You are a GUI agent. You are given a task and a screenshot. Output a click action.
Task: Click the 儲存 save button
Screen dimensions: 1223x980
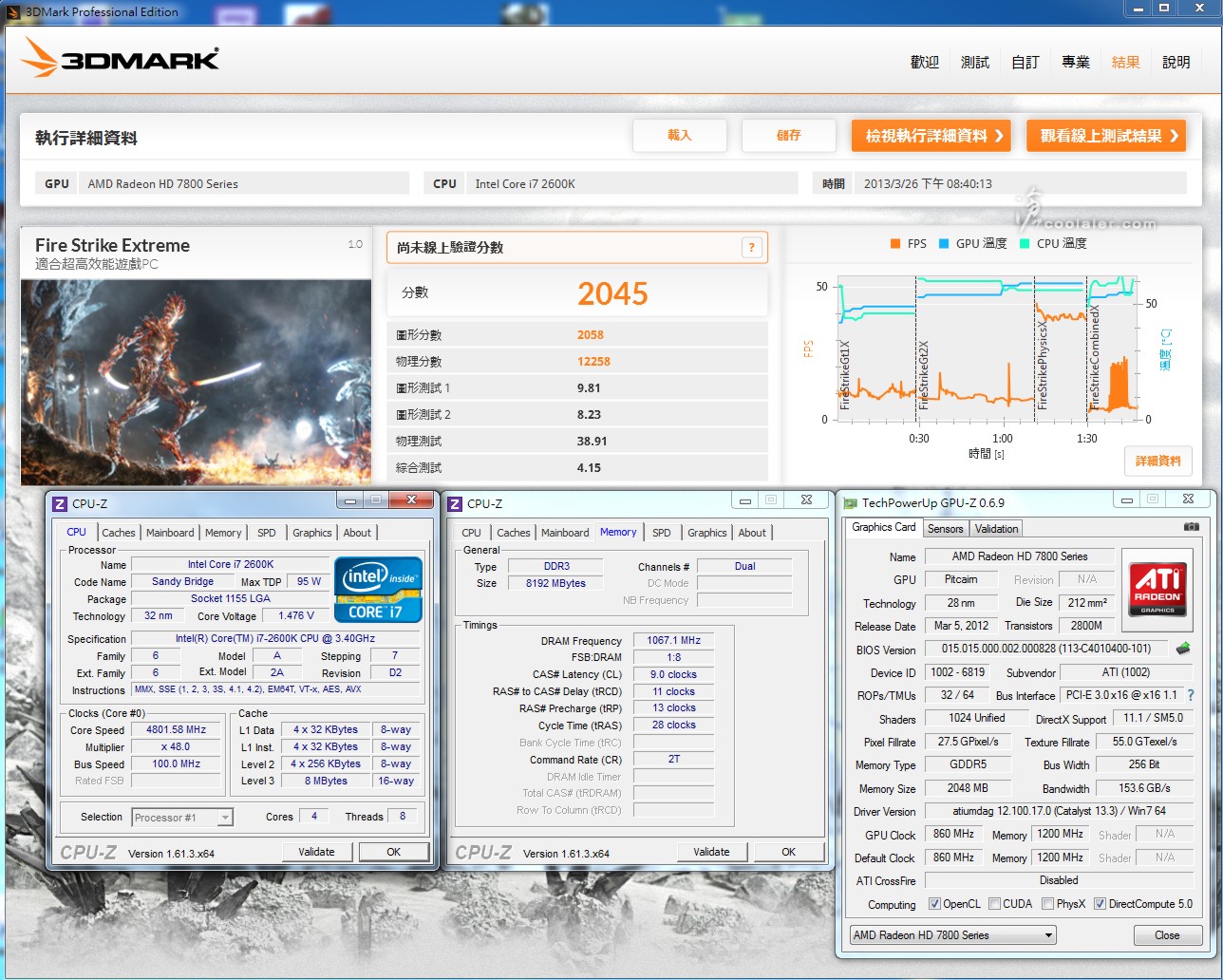pos(789,136)
